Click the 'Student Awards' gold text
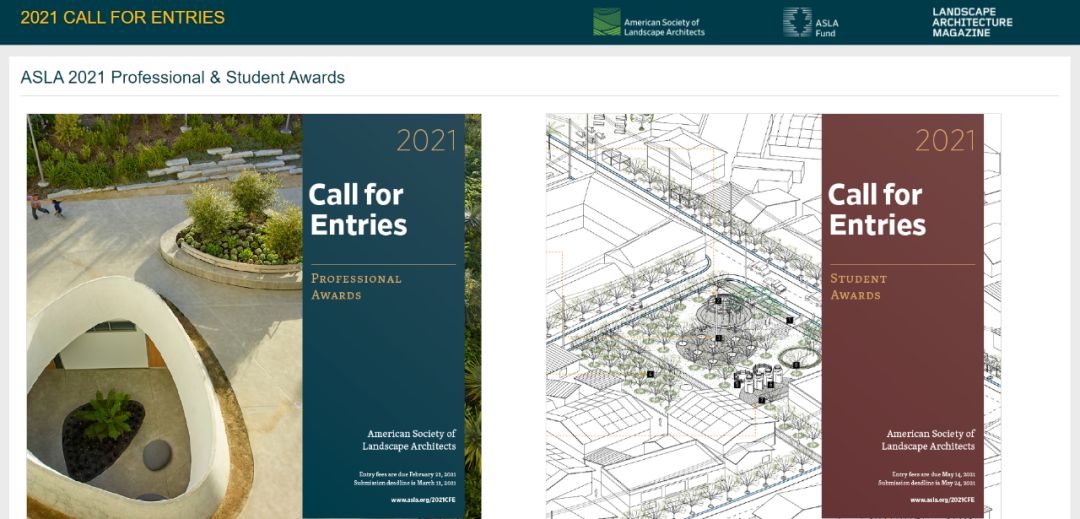The image size is (1080, 519). pyautogui.click(x=858, y=287)
